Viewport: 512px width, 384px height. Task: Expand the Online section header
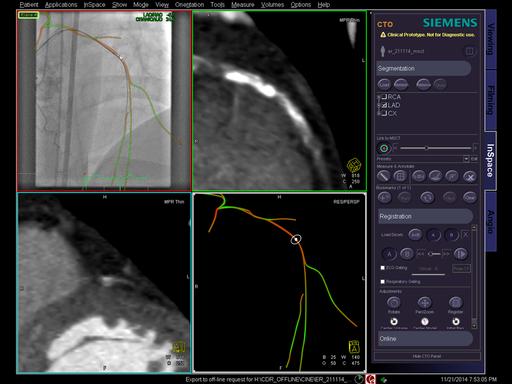pos(425,339)
